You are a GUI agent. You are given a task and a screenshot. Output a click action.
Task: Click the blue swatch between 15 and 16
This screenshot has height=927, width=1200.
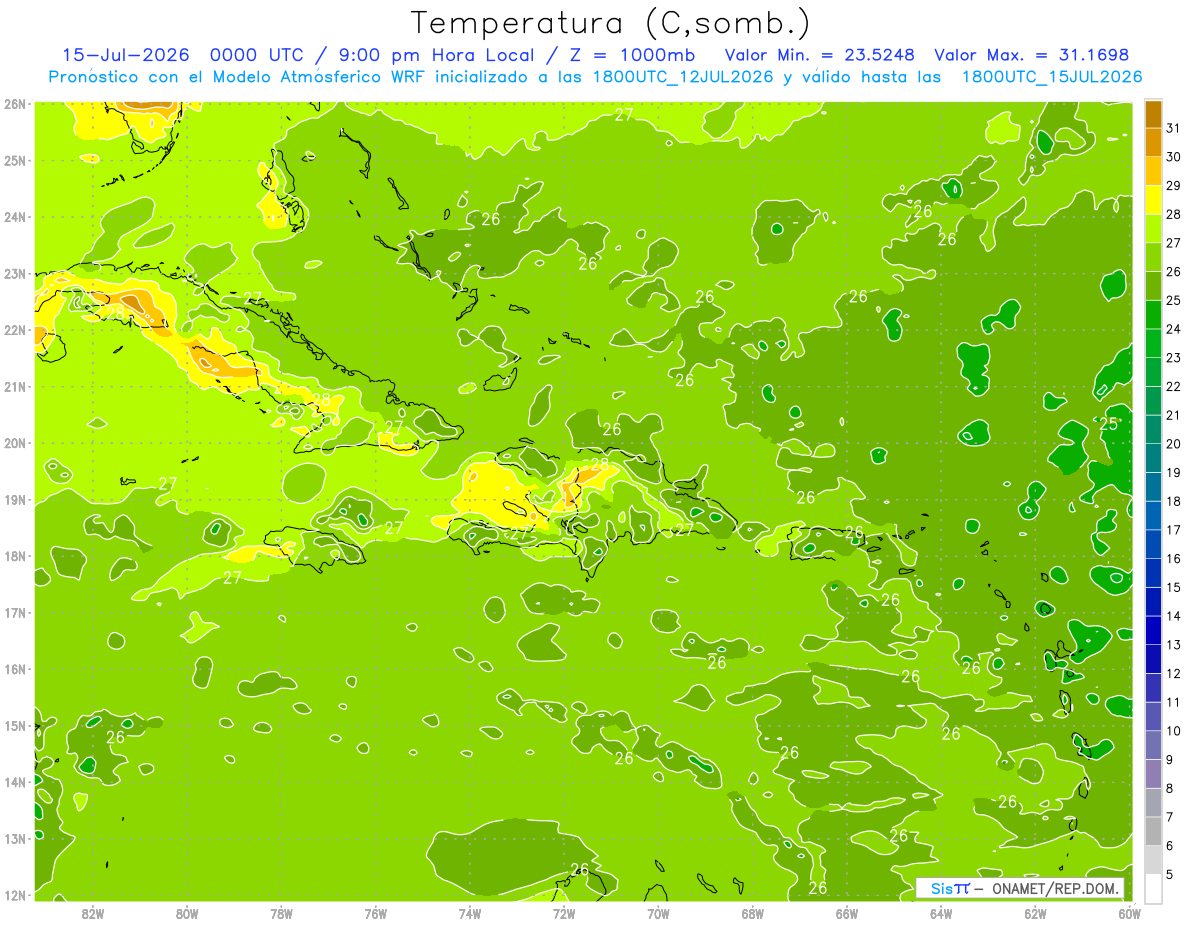point(1153,573)
